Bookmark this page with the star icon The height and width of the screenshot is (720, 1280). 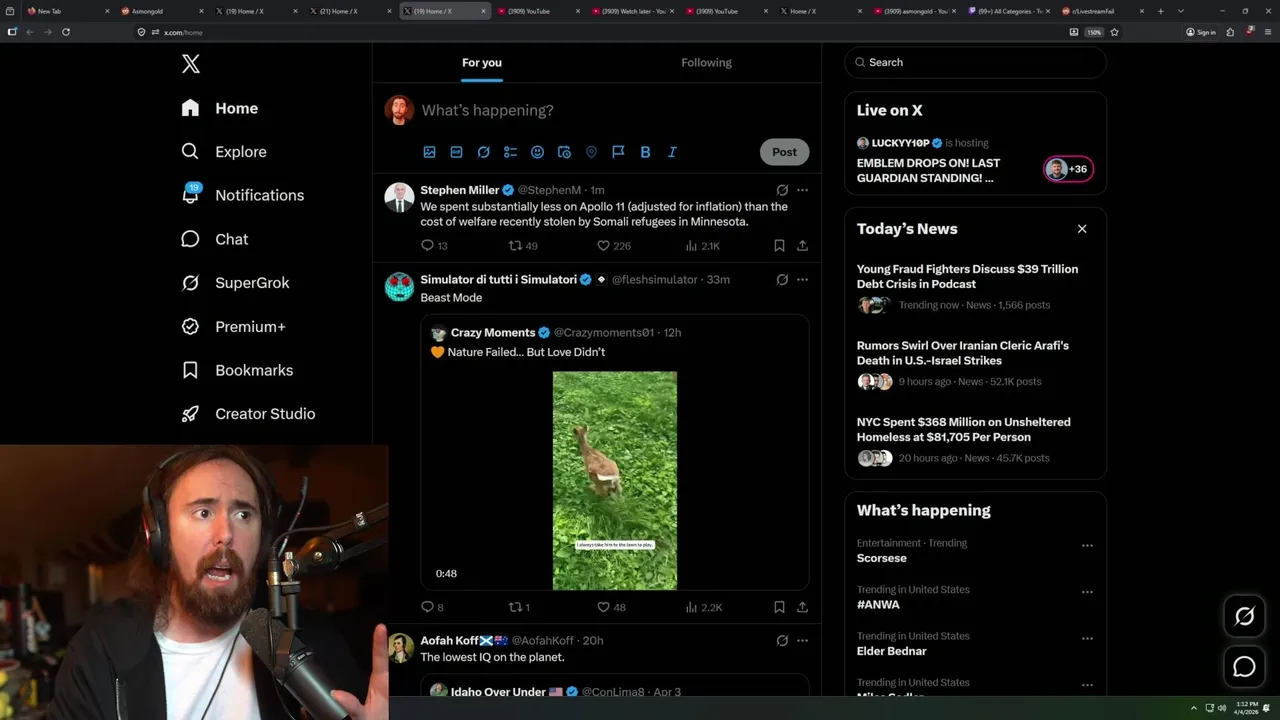click(1114, 32)
